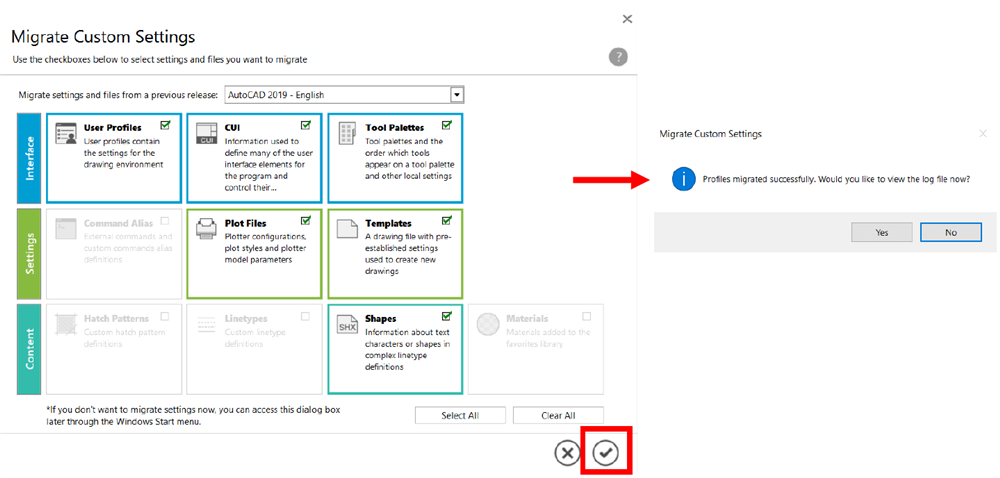Cancel migration with the X circle button
1000x478 pixels.
566,453
